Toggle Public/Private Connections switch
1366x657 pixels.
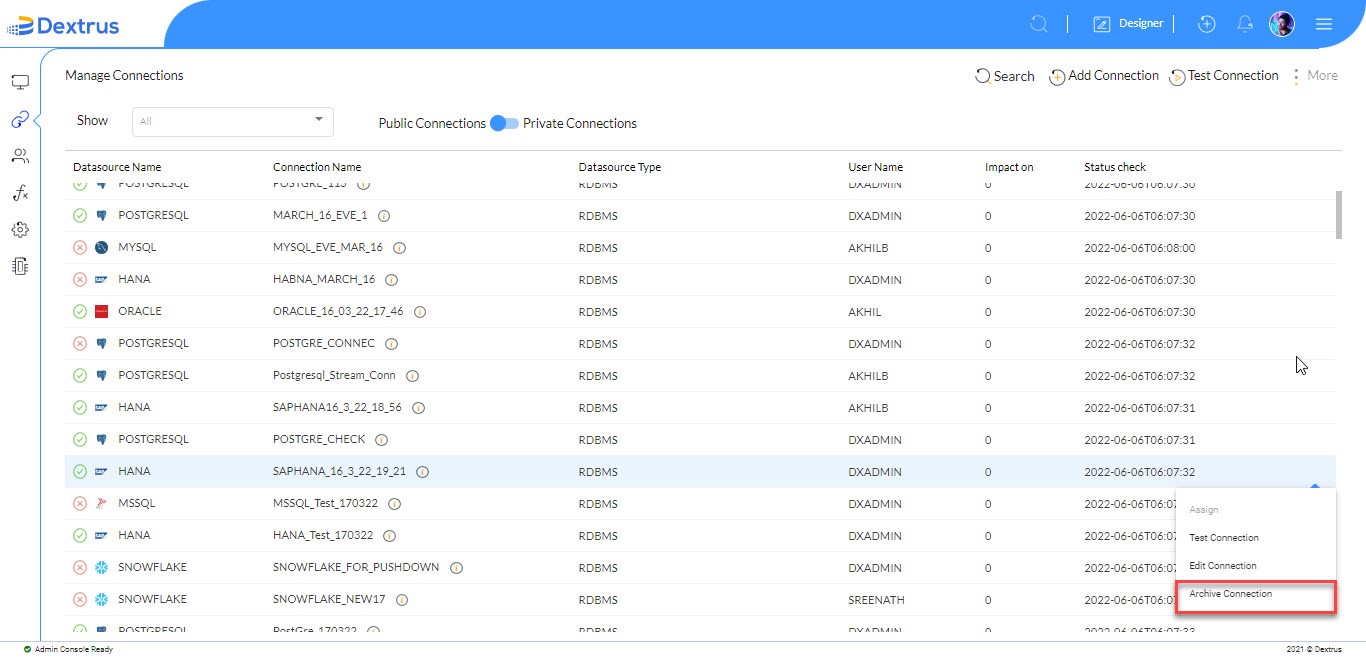(505, 123)
